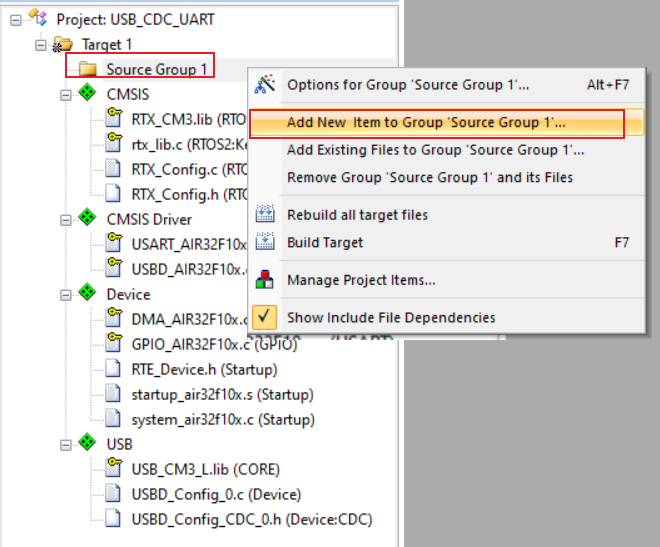Click the file icon of USBD_Config_CDC_0.h

coord(113,519)
